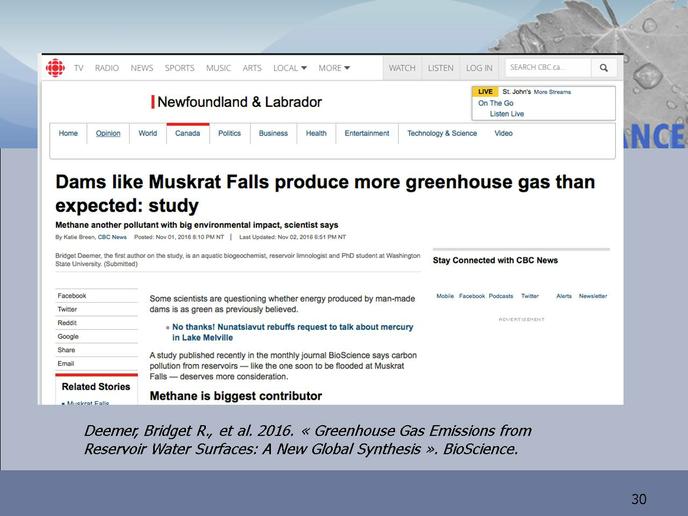The image size is (688, 516).
Task: Share article by Email
Action: pyautogui.click(x=65, y=364)
